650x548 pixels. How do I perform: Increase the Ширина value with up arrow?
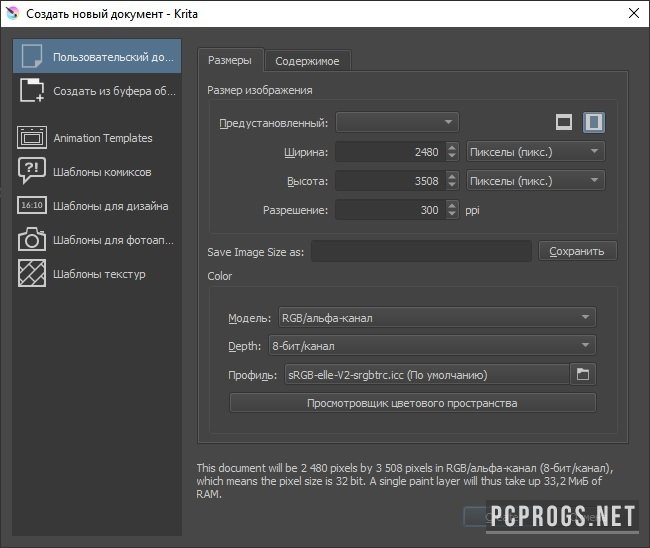(x=452, y=147)
